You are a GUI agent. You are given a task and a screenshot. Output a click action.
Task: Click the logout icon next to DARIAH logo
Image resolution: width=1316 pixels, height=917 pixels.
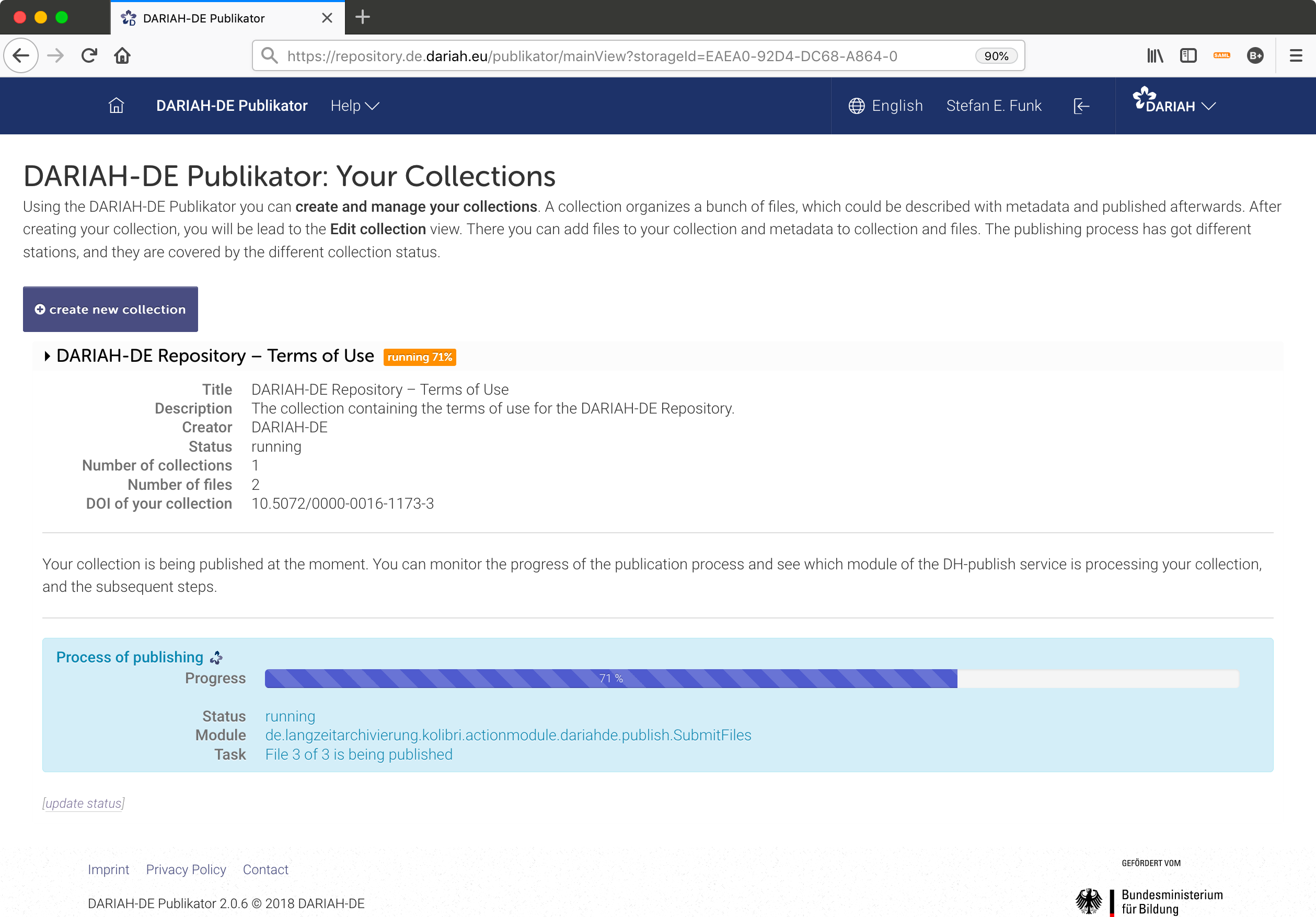1081,106
